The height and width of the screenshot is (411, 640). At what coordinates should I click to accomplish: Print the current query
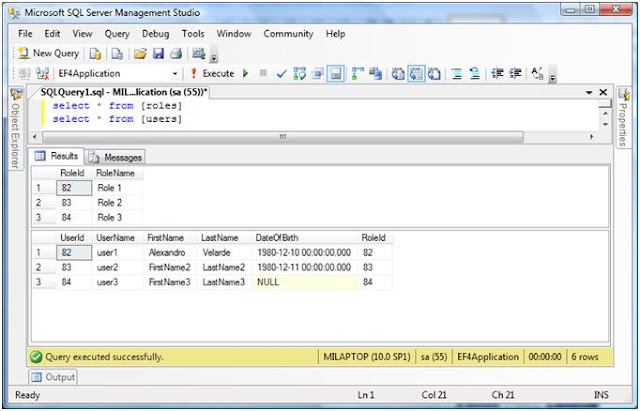[x=176, y=53]
